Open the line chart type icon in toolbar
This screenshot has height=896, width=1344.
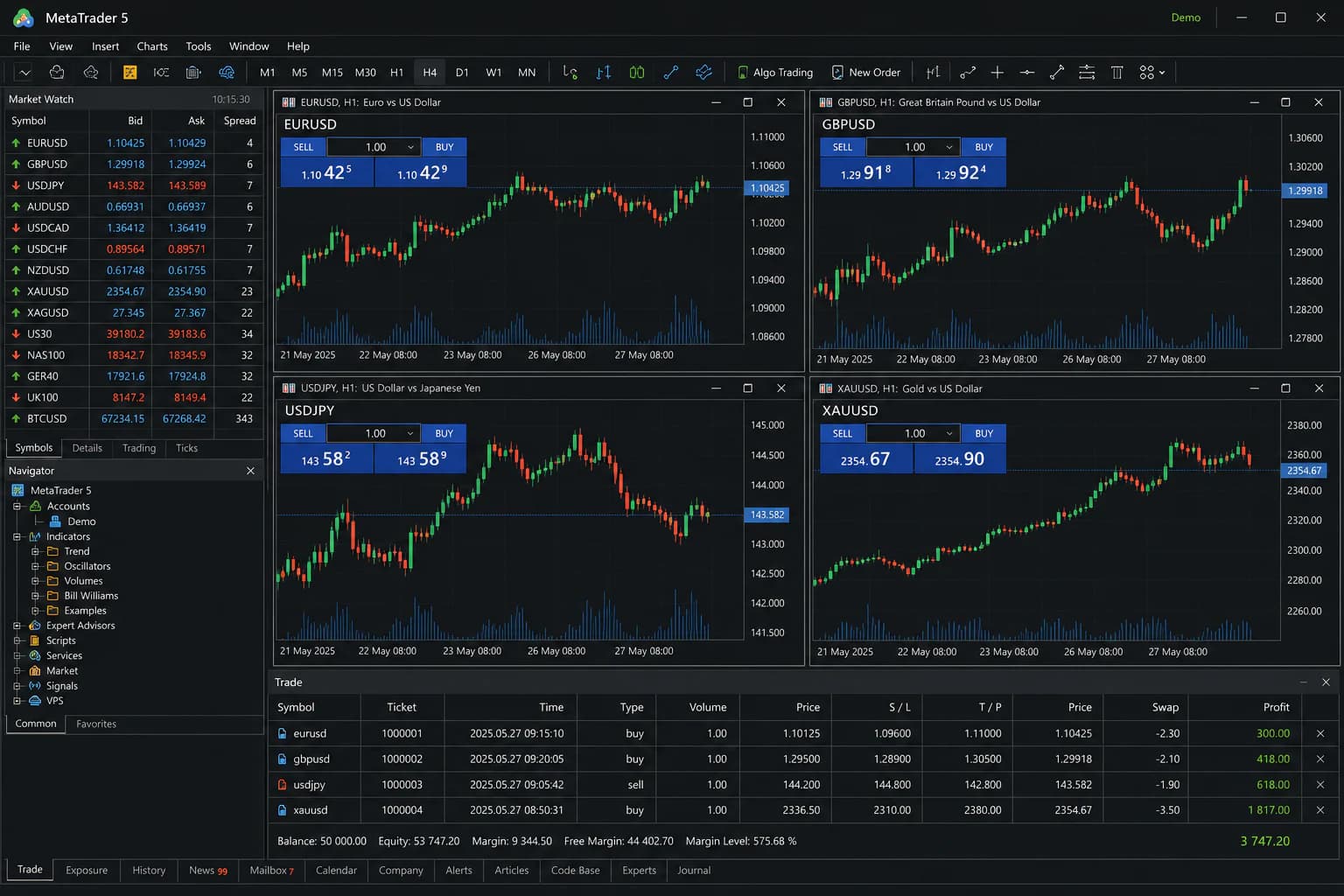[24, 73]
